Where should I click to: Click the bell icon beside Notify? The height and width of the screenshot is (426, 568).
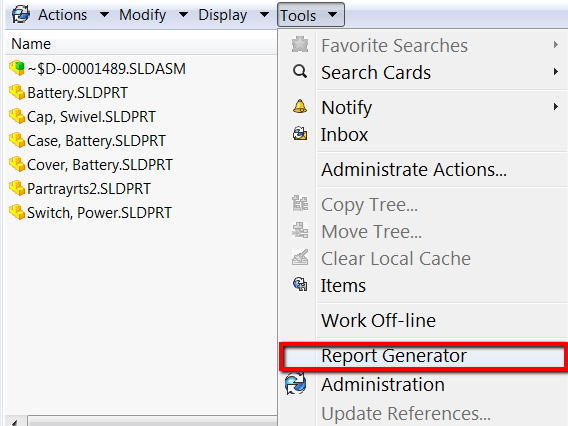click(x=300, y=106)
